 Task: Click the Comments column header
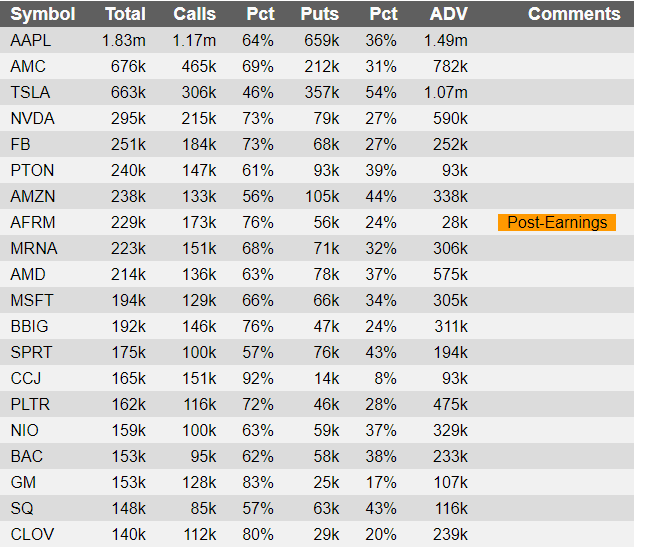click(x=574, y=14)
